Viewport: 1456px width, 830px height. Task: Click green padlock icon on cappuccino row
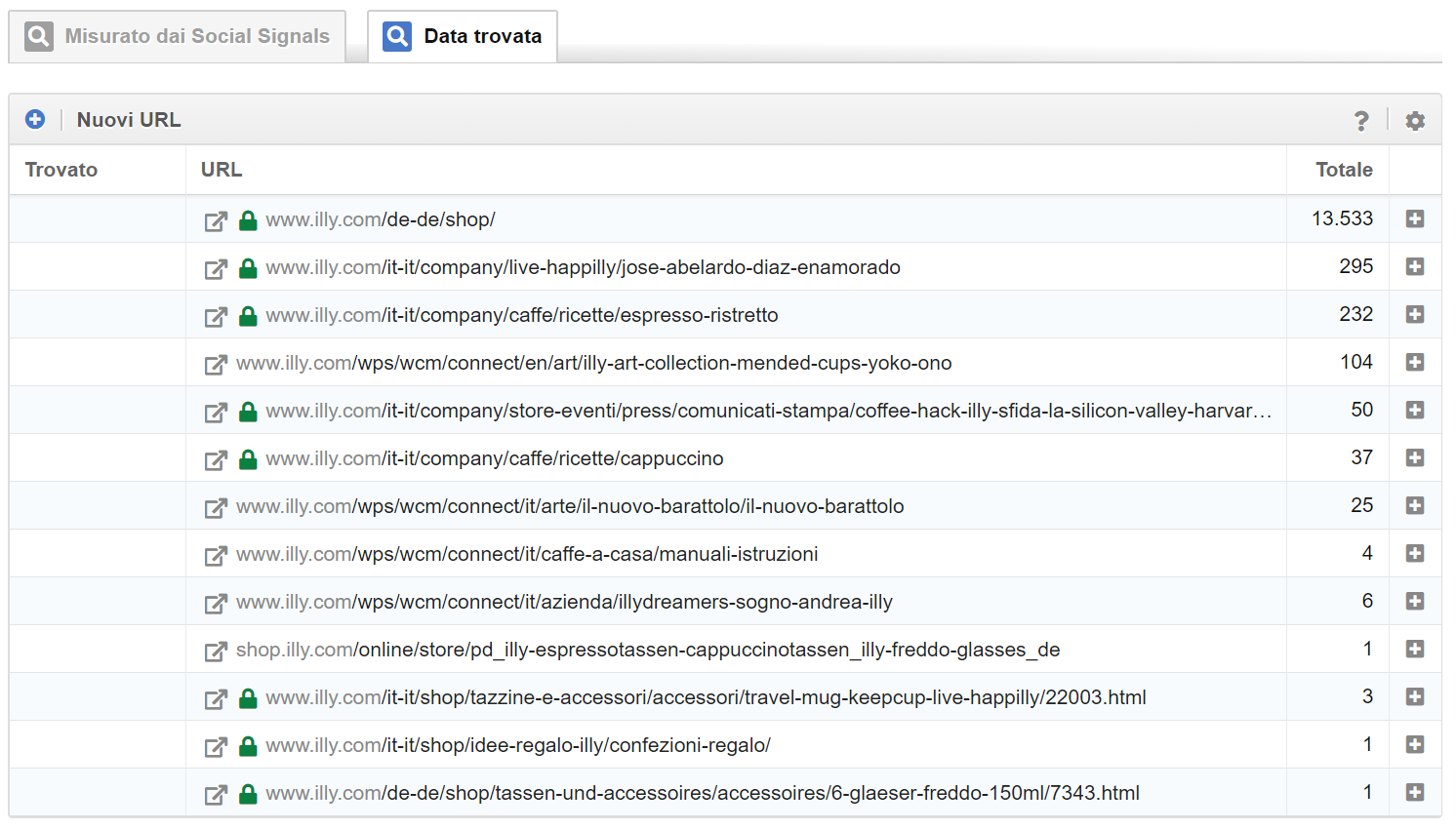pyautogui.click(x=248, y=459)
